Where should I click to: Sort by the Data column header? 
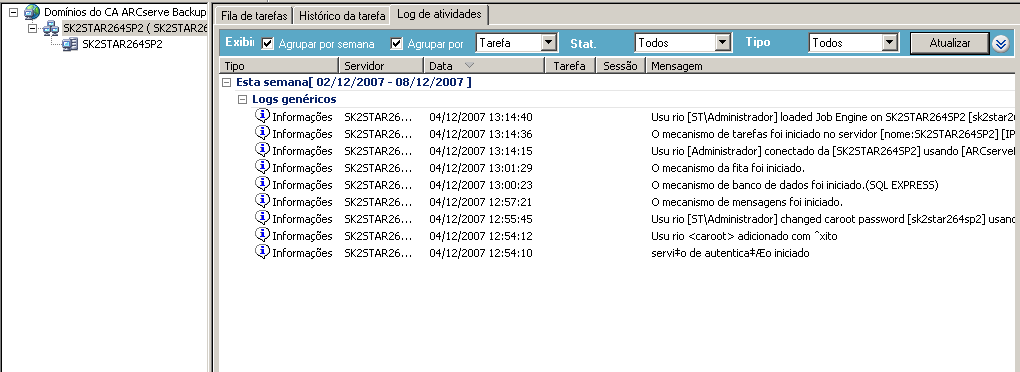(x=484, y=66)
